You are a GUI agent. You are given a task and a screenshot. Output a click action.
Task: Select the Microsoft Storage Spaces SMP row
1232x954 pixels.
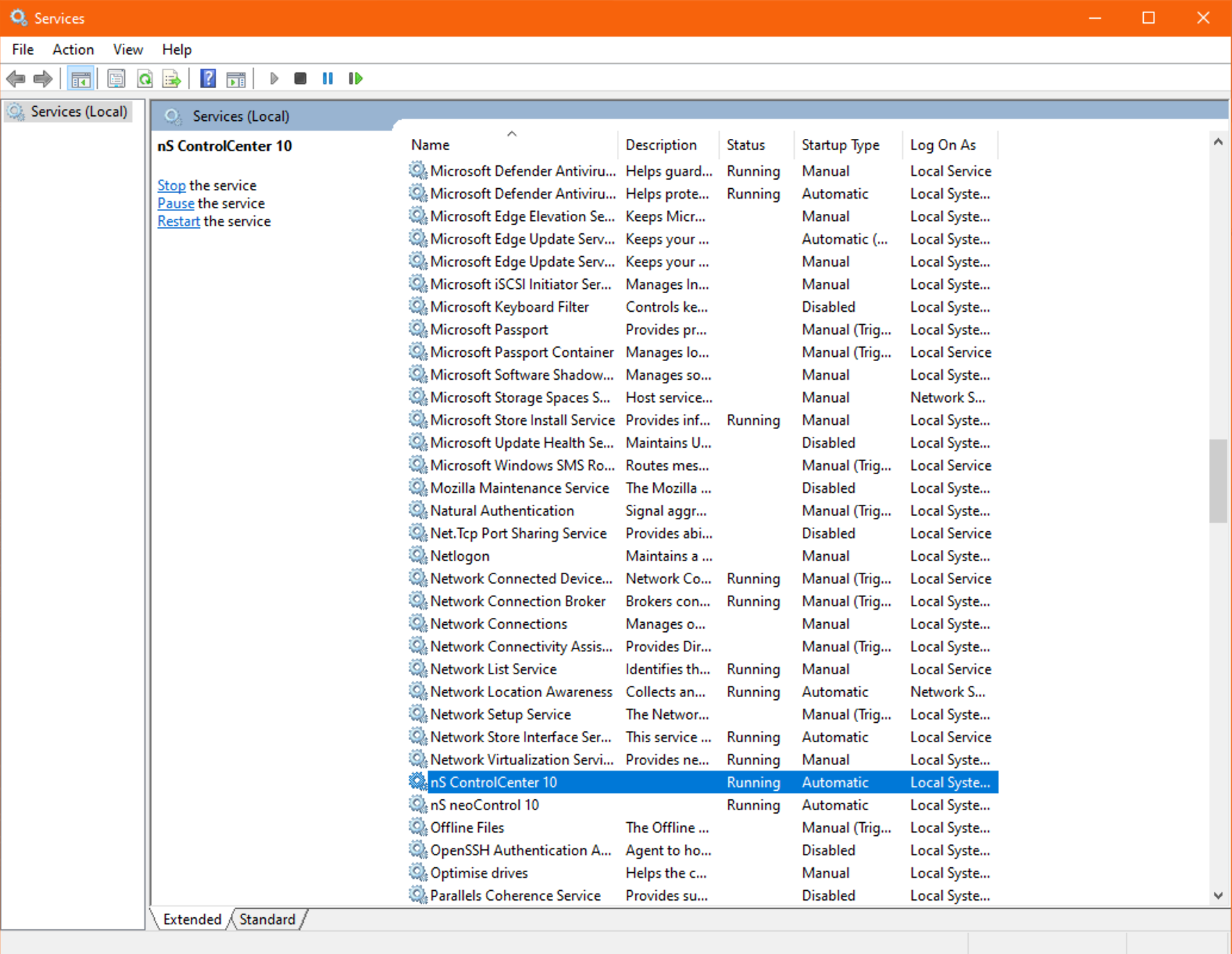point(702,397)
